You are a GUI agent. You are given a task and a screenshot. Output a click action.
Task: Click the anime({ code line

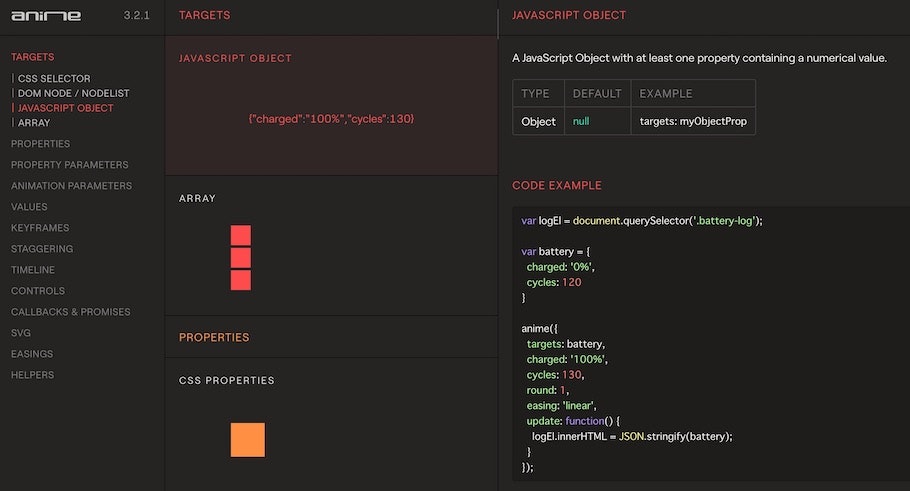pyautogui.click(x=539, y=328)
